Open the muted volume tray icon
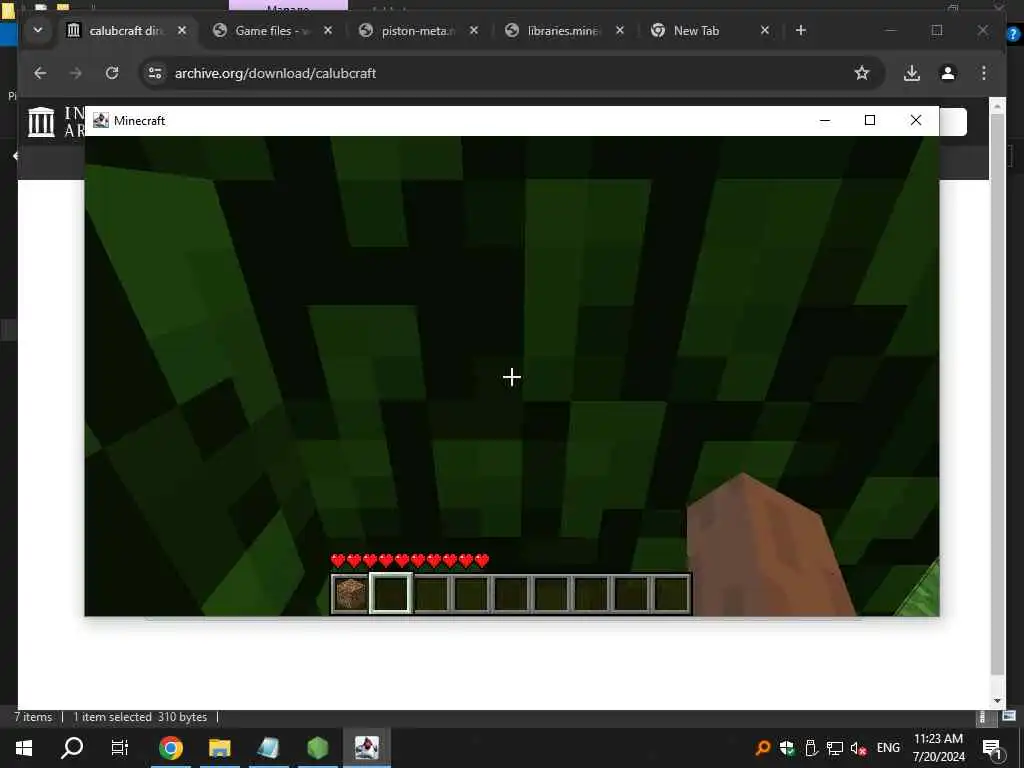 pyautogui.click(x=858, y=748)
